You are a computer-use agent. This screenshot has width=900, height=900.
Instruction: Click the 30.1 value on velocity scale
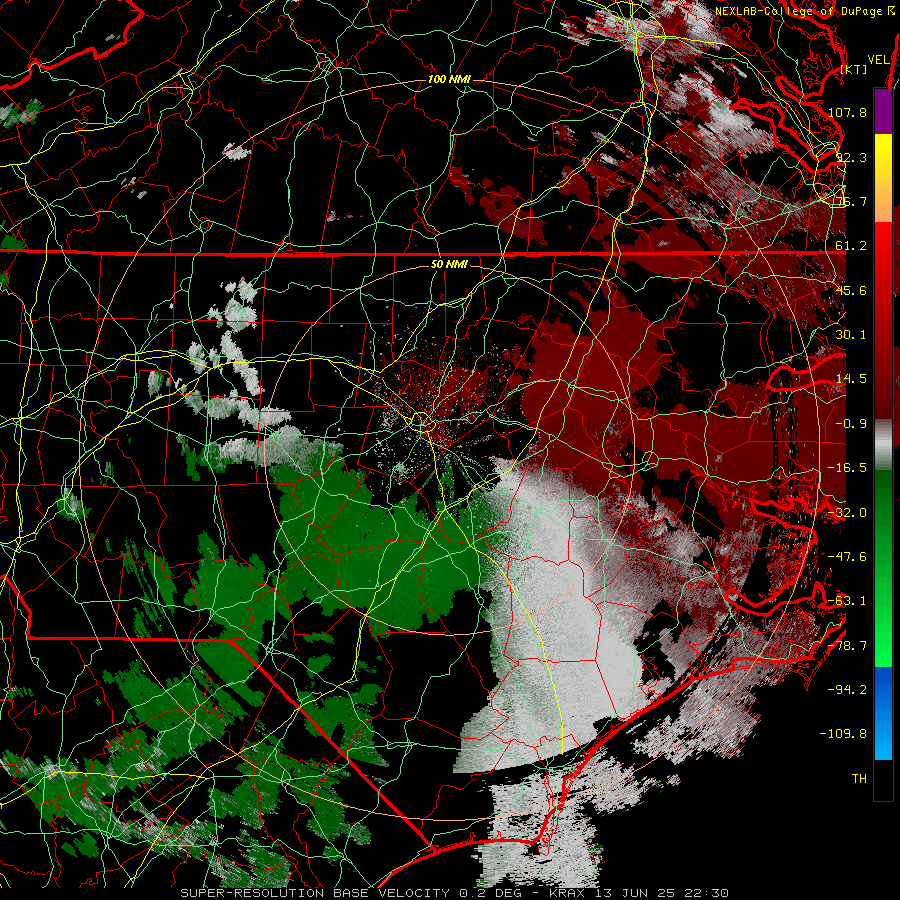click(x=851, y=334)
